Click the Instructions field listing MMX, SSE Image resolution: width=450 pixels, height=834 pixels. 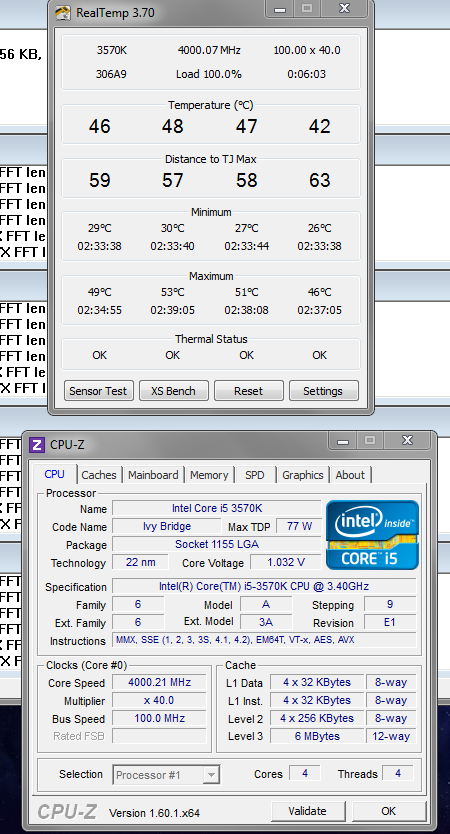coord(264,640)
